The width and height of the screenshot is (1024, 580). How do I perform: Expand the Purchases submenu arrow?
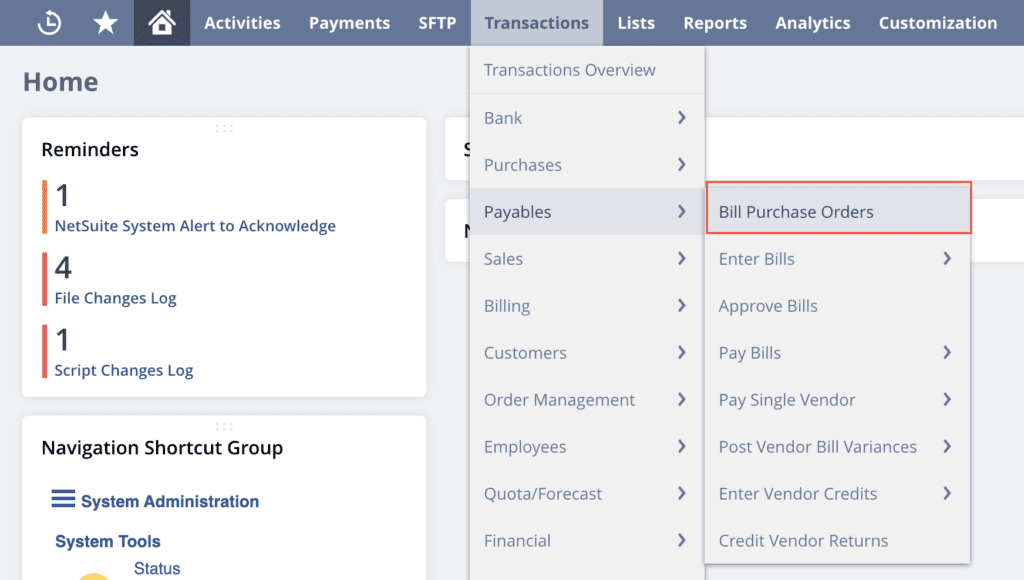681,165
